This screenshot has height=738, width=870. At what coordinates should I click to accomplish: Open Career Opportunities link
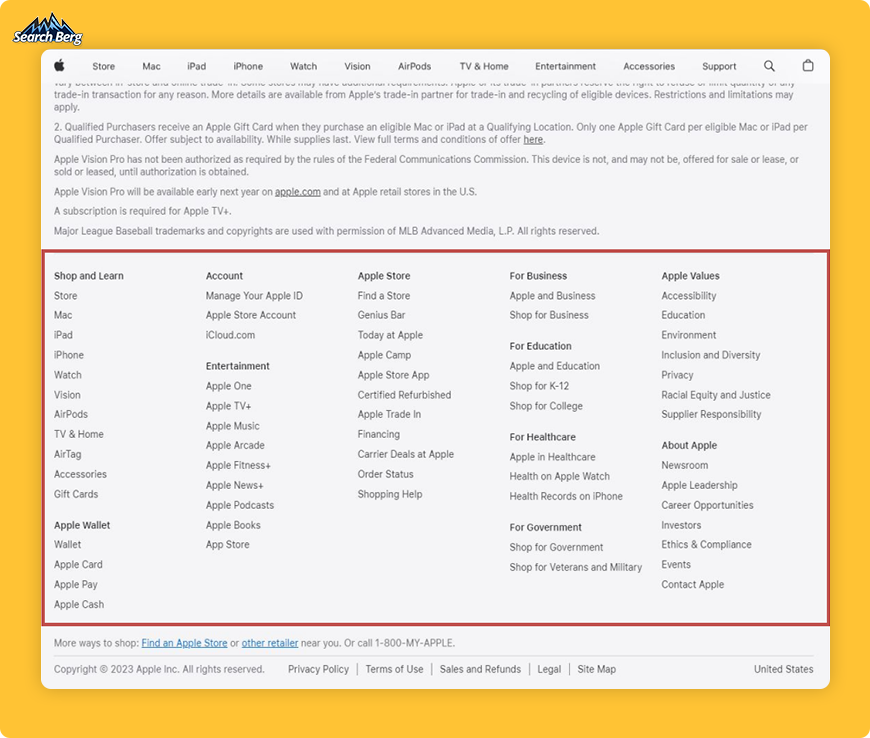(707, 505)
